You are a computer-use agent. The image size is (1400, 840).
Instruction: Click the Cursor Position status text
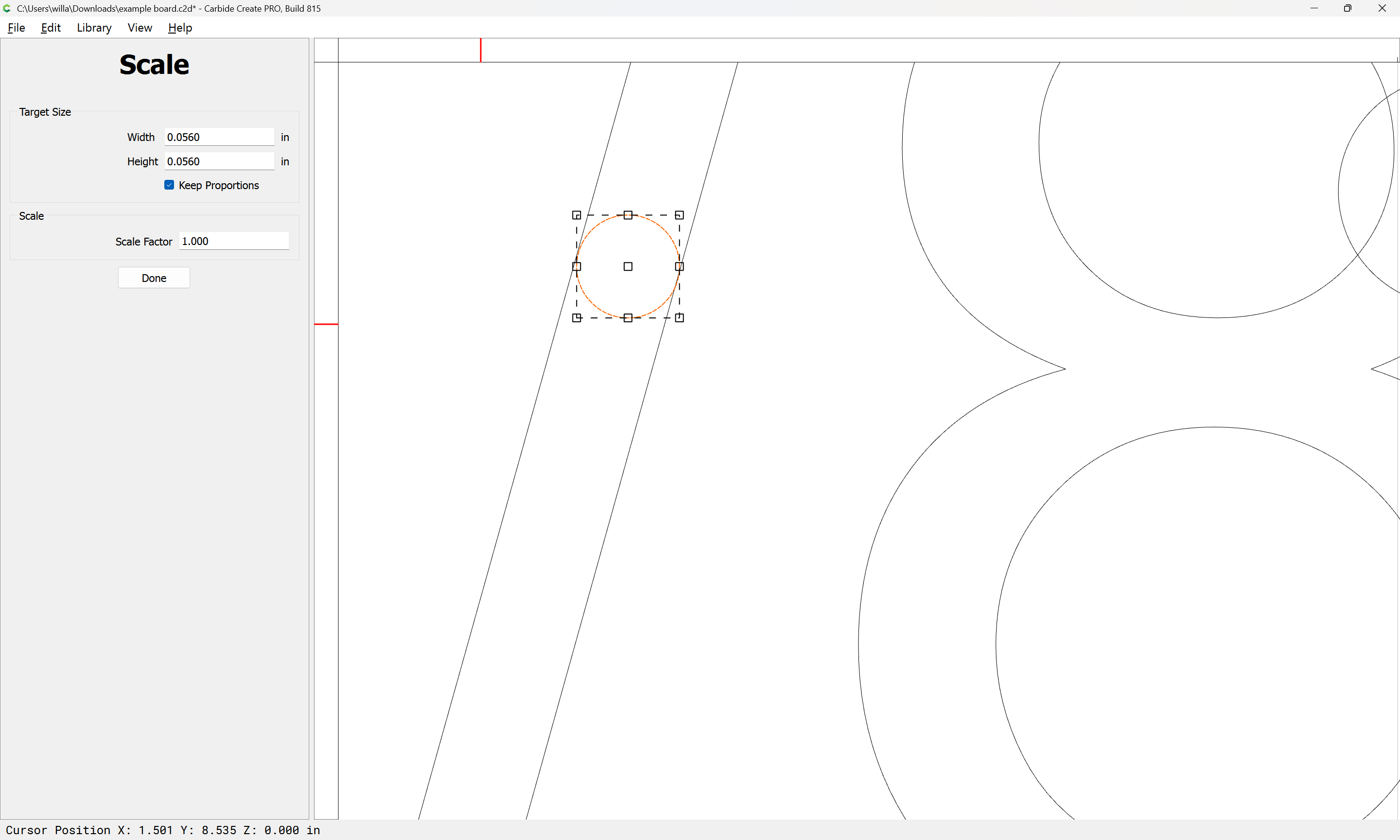tap(163, 830)
